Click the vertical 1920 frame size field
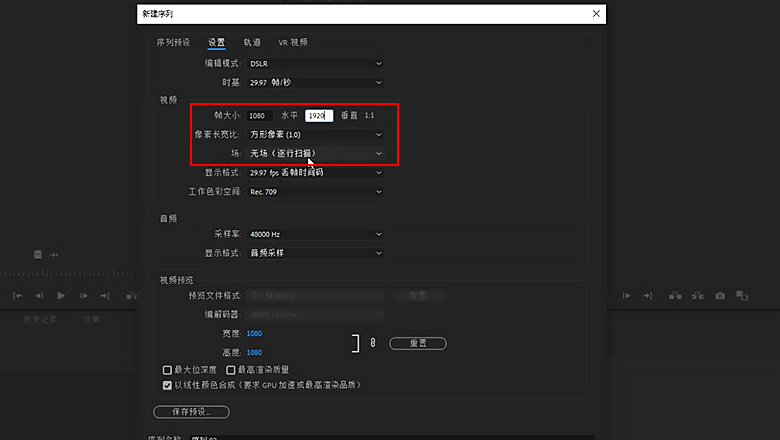780x440 pixels. 319,116
